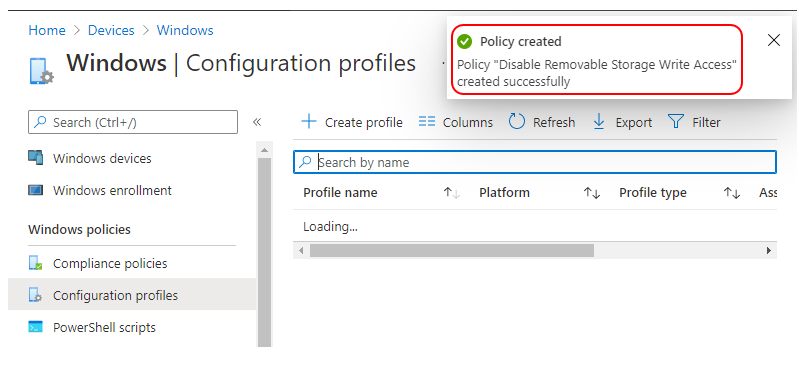Click the table horizontal scrollbar thumb
799x378 pixels.
452,250
